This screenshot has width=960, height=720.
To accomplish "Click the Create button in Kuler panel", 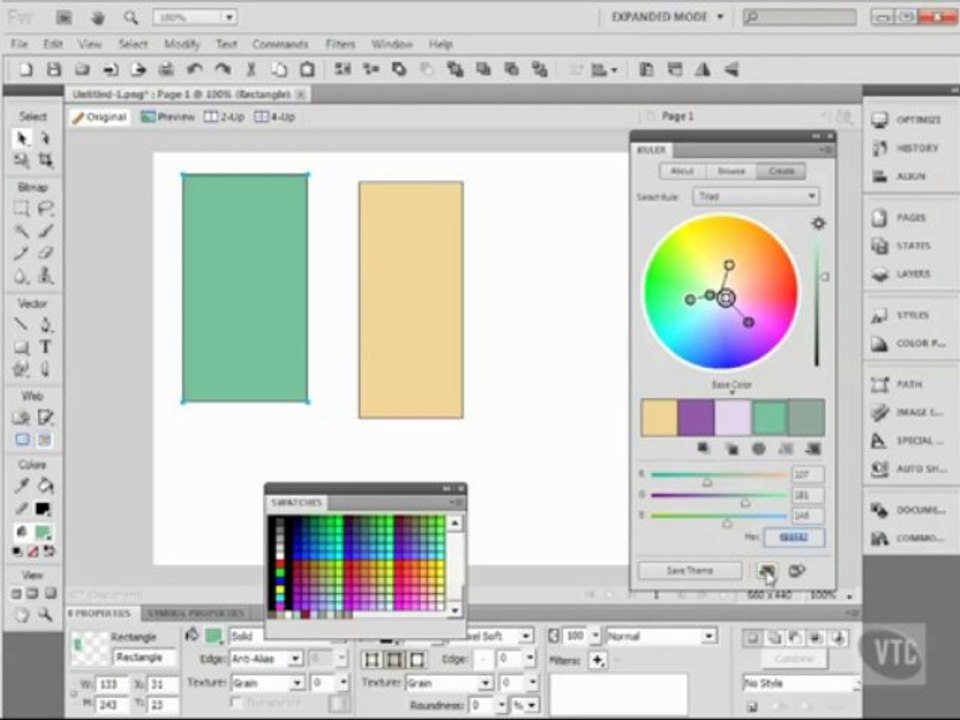I will point(781,171).
